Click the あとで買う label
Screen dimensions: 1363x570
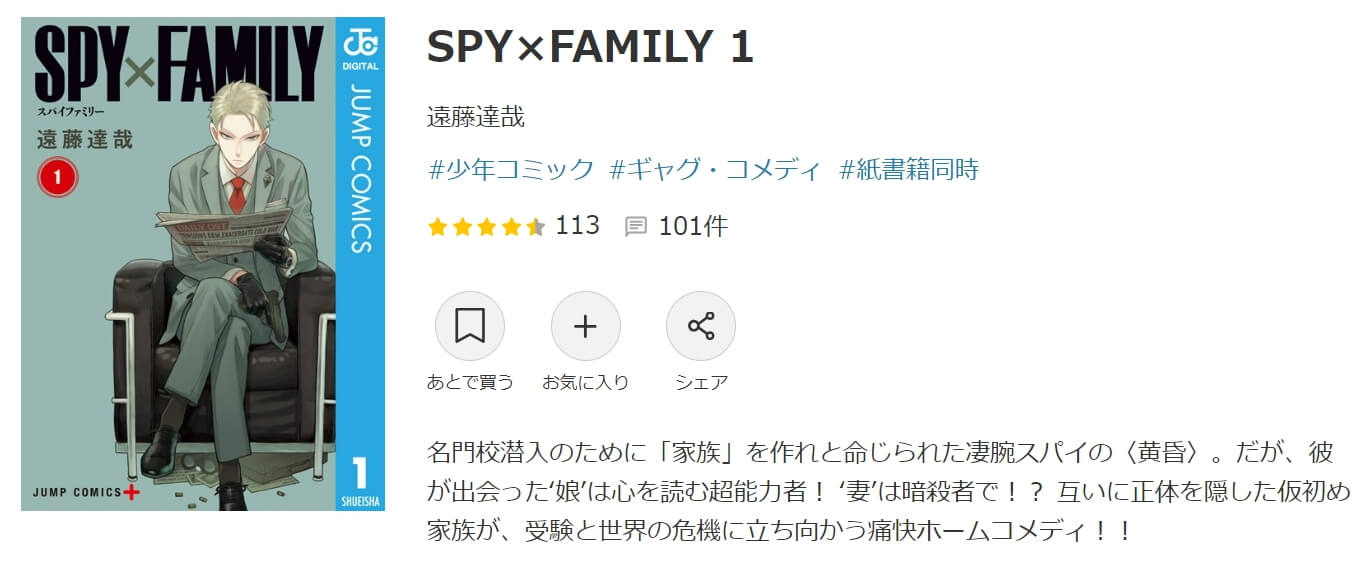tap(470, 382)
